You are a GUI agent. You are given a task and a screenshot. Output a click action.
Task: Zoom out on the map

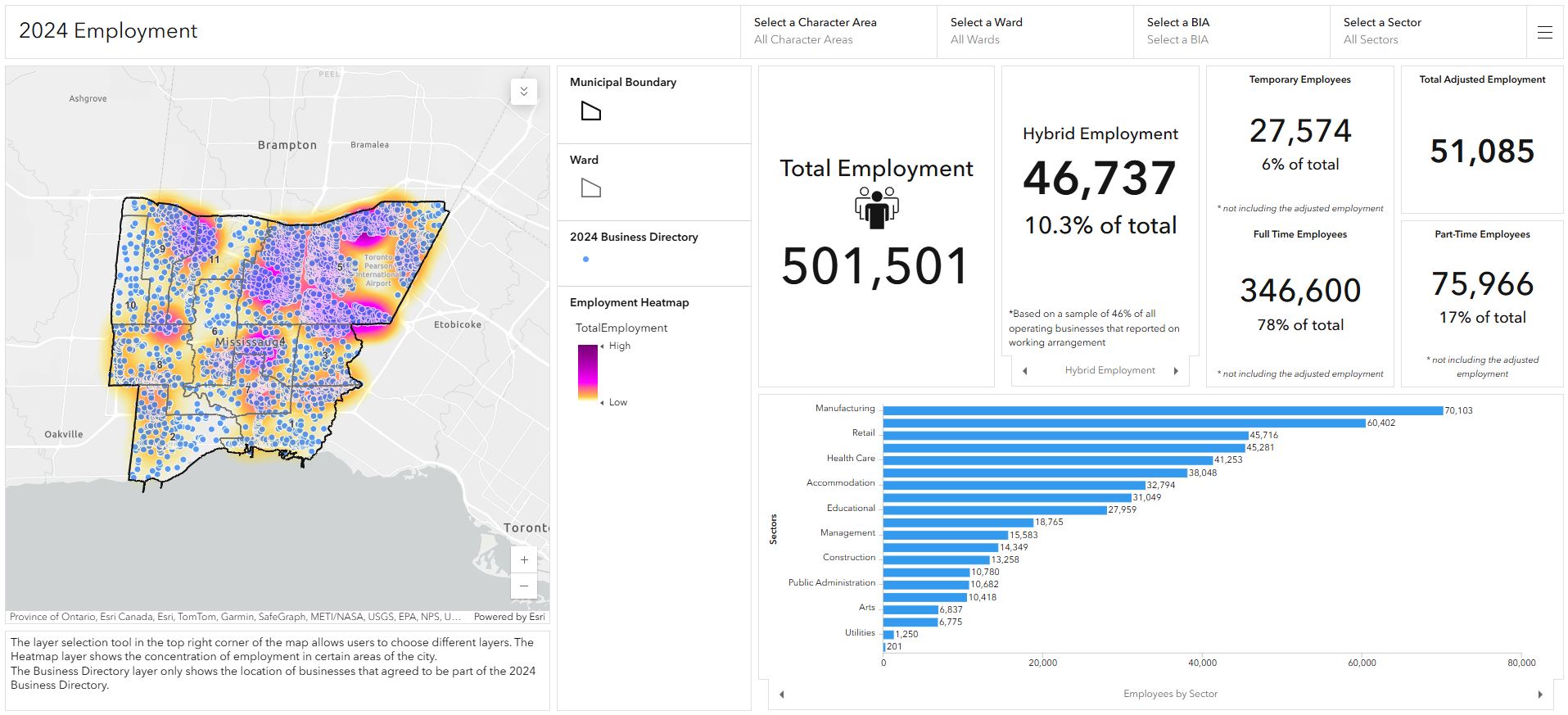pos(524,586)
